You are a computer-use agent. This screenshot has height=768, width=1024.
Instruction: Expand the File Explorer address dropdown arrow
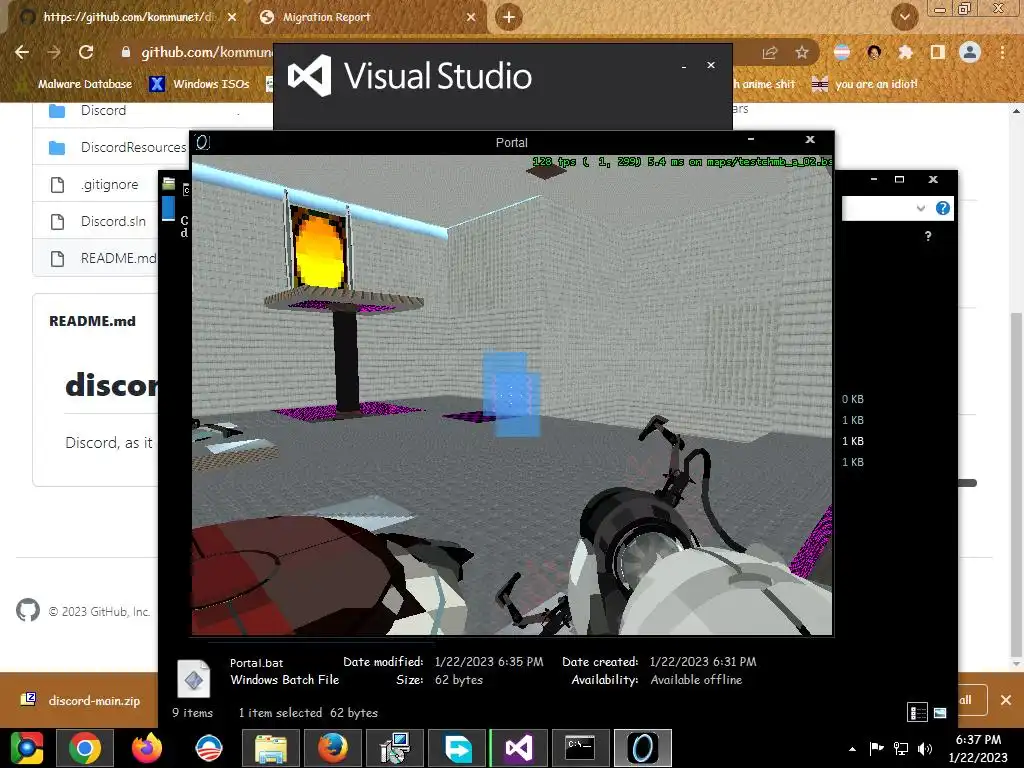pyautogui.click(x=920, y=208)
